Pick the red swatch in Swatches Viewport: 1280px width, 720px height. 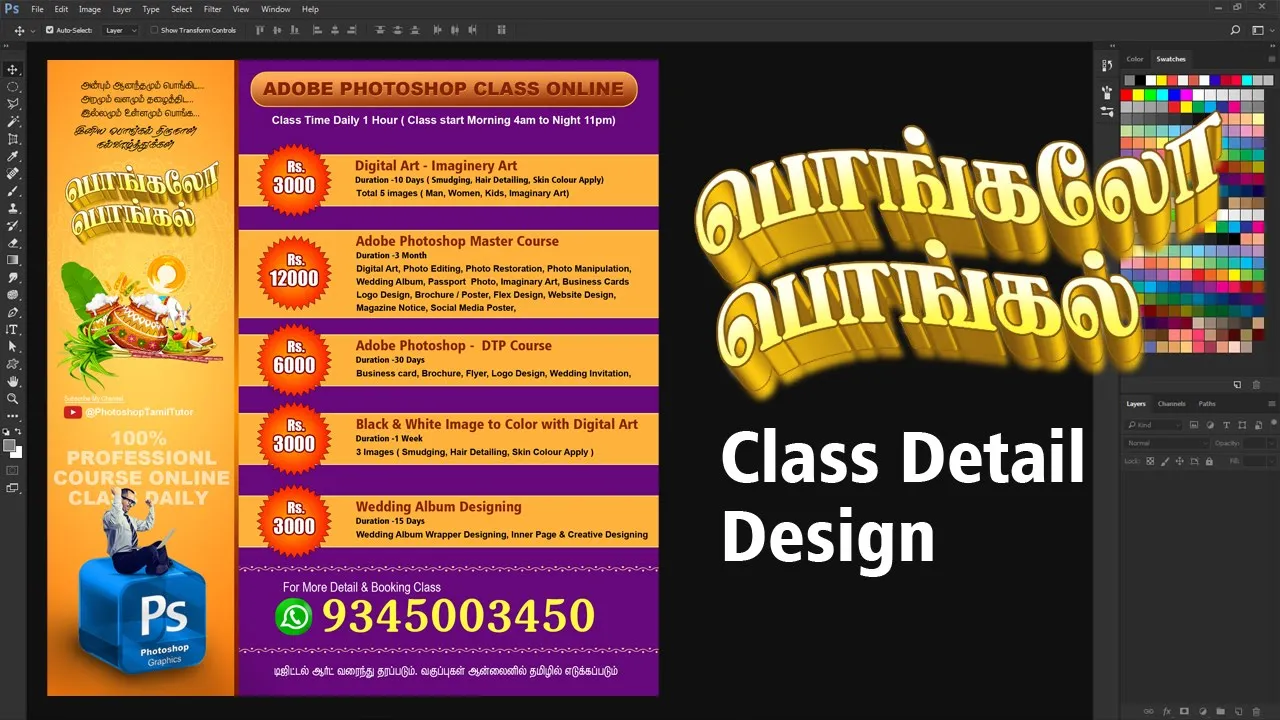coord(1126,95)
